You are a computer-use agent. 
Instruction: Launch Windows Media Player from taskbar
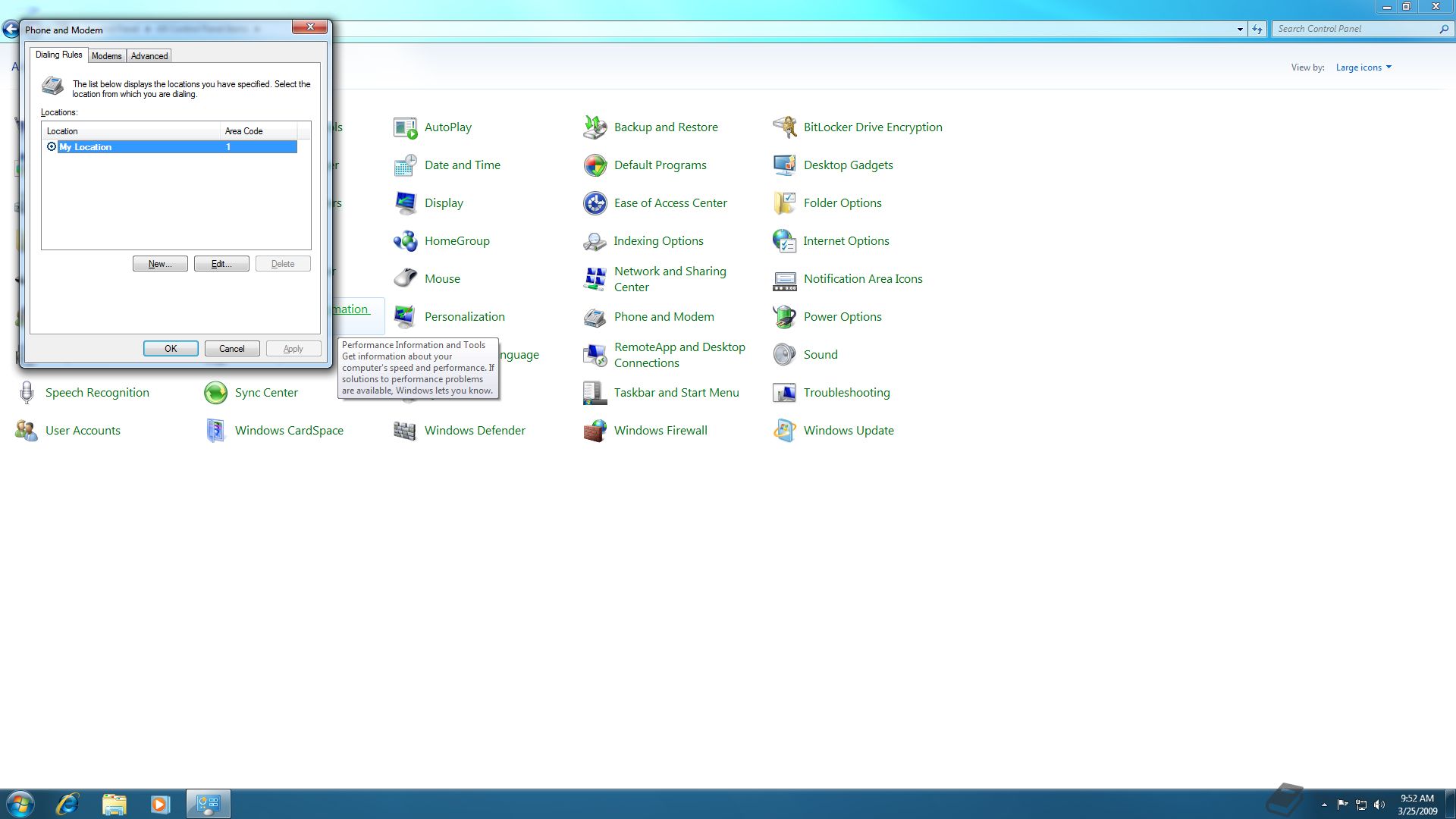(160, 804)
